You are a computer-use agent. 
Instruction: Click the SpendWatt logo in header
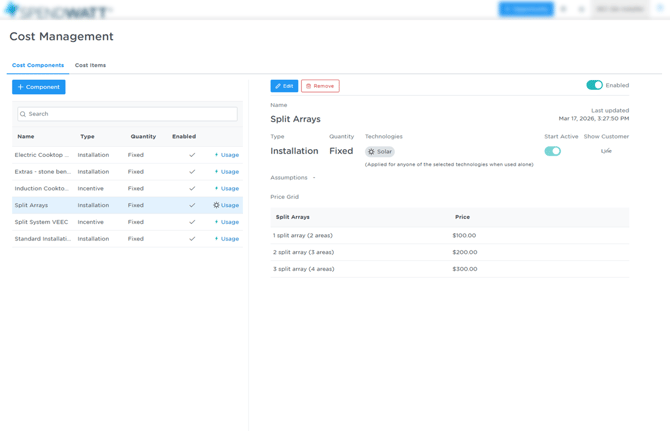pos(57,10)
